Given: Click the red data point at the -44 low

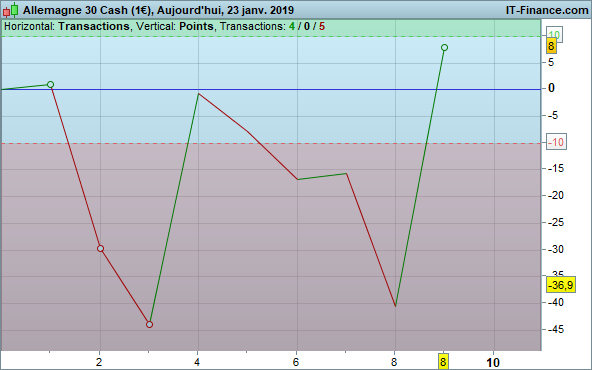Looking at the screenshot, I should click(150, 324).
